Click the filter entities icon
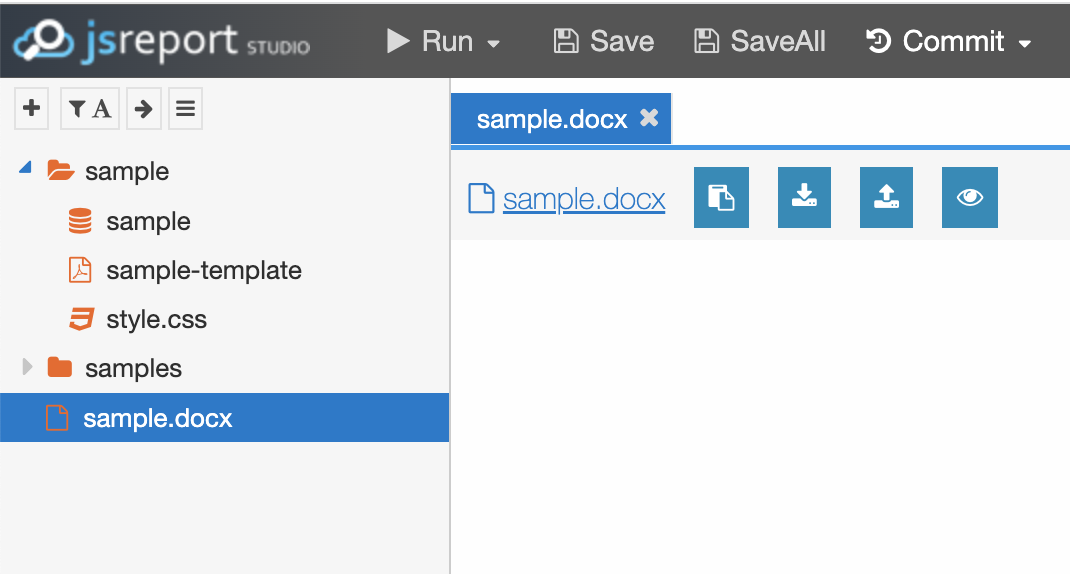The width and height of the screenshot is (1070, 574). [x=90, y=109]
